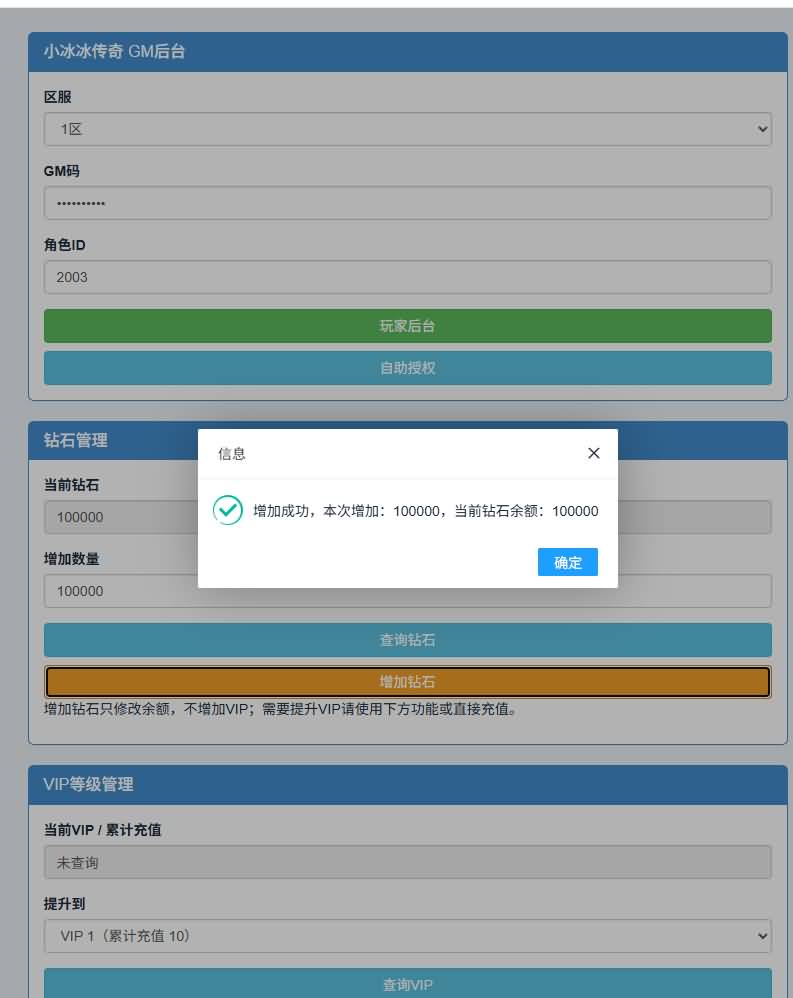The height and width of the screenshot is (998, 793).
Task: Click the 提升到 label
Action: coord(64,904)
